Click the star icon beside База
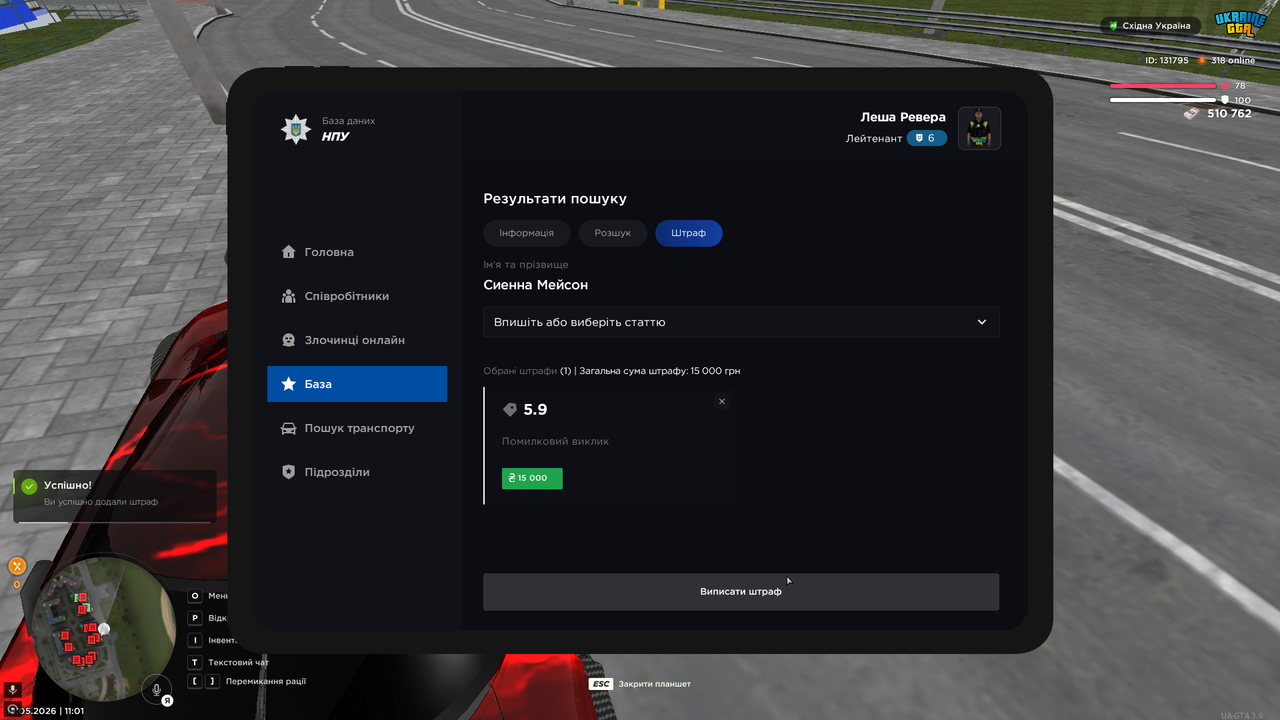Viewport: 1280px width, 720px height. [x=289, y=384]
